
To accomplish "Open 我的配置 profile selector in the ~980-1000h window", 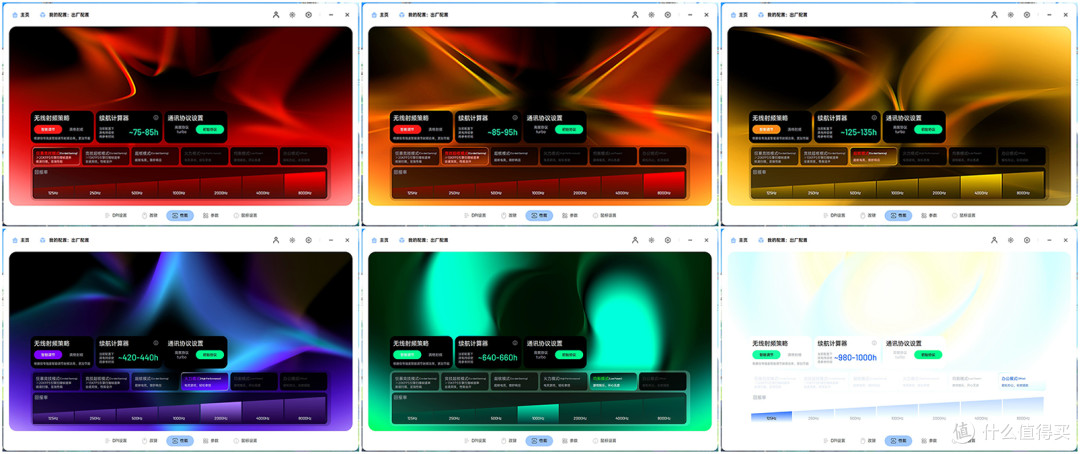I will click(x=782, y=240).
